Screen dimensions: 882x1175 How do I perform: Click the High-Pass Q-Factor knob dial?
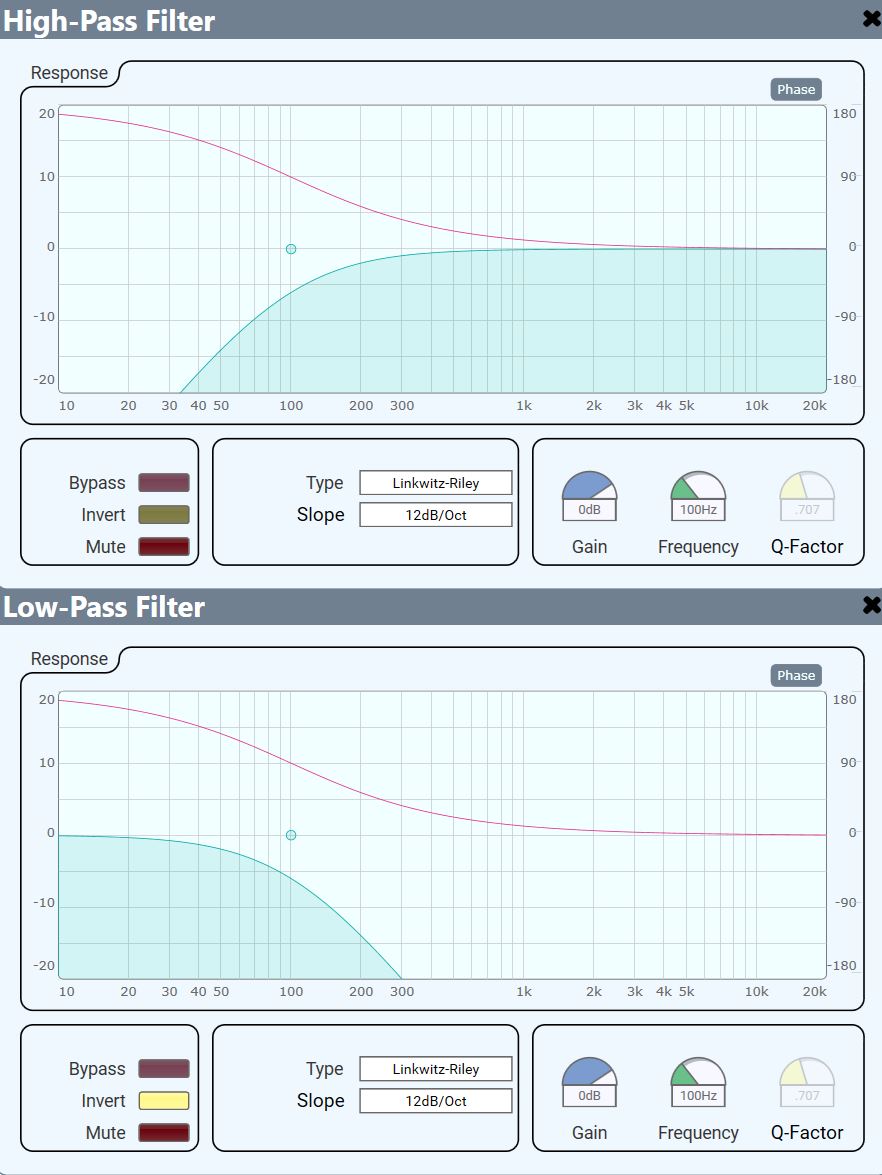[807, 486]
